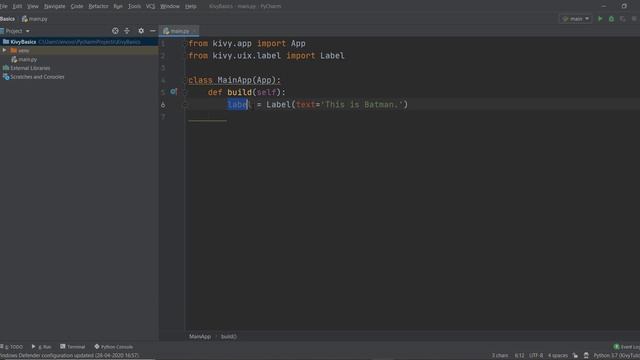Click the string 'This is Batman.' in code
Screen dimensions: 640x360
(x=362, y=104)
